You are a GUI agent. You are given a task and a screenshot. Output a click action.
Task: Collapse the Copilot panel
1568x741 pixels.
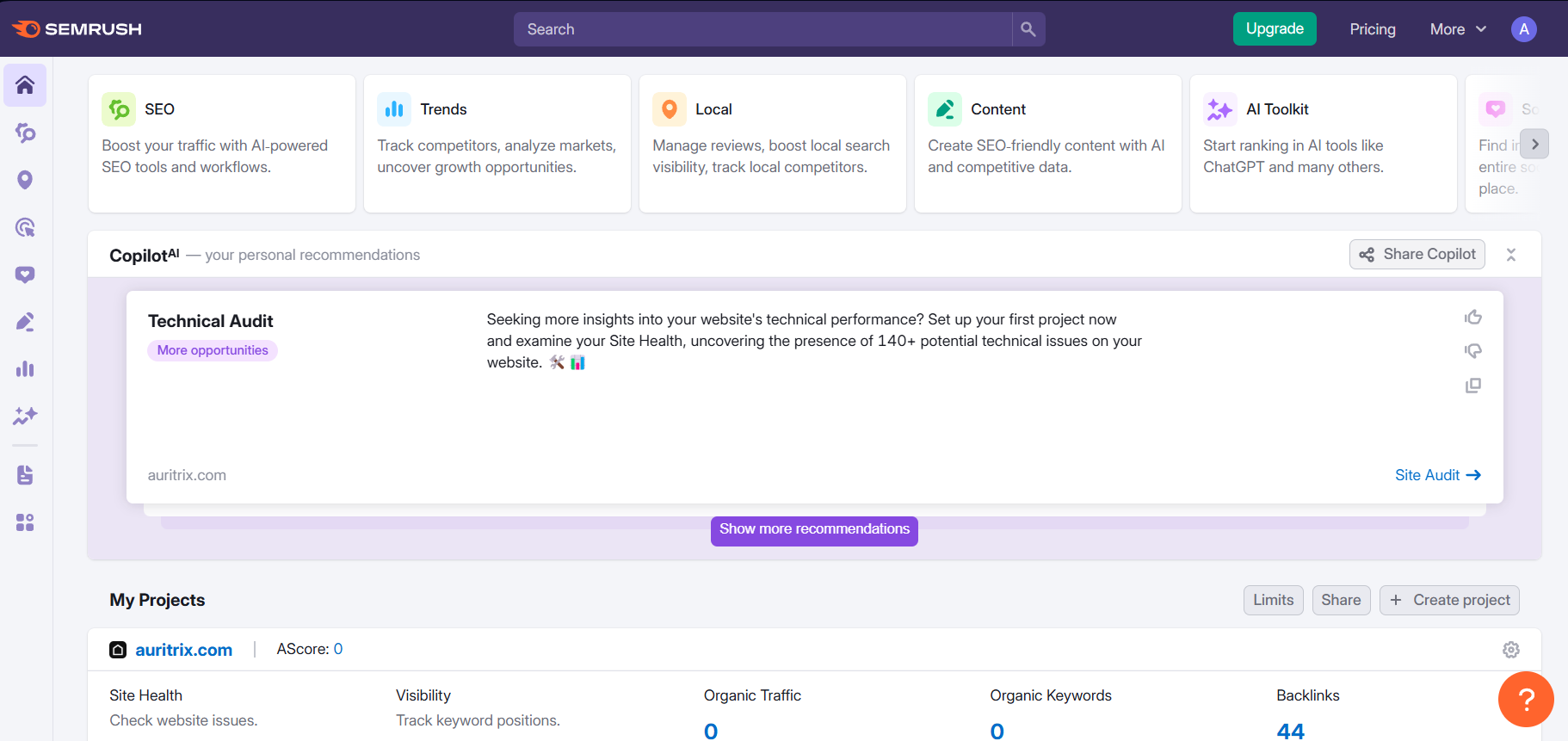[1511, 255]
